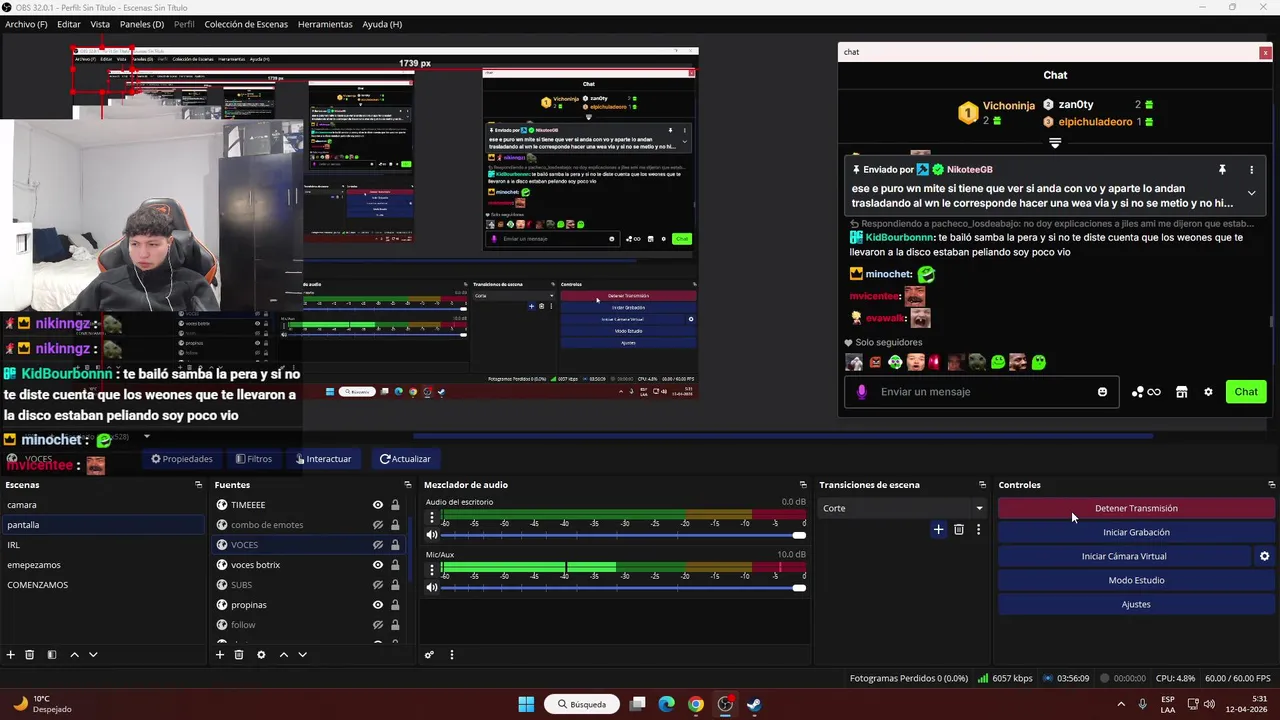Open source properties gear in the Fuentes toolbar
This screenshot has width=1280, height=720.
coord(261,655)
